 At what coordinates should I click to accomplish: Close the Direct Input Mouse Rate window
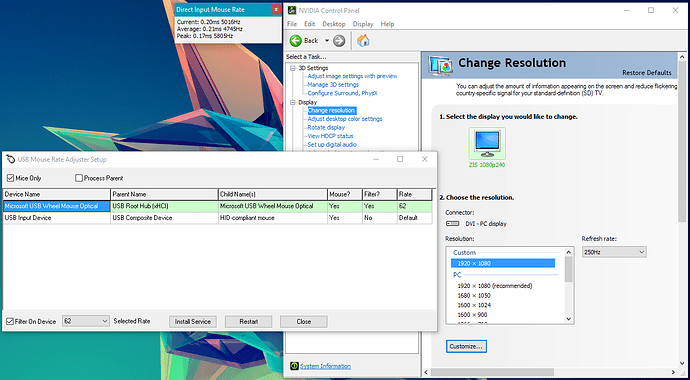(x=275, y=10)
